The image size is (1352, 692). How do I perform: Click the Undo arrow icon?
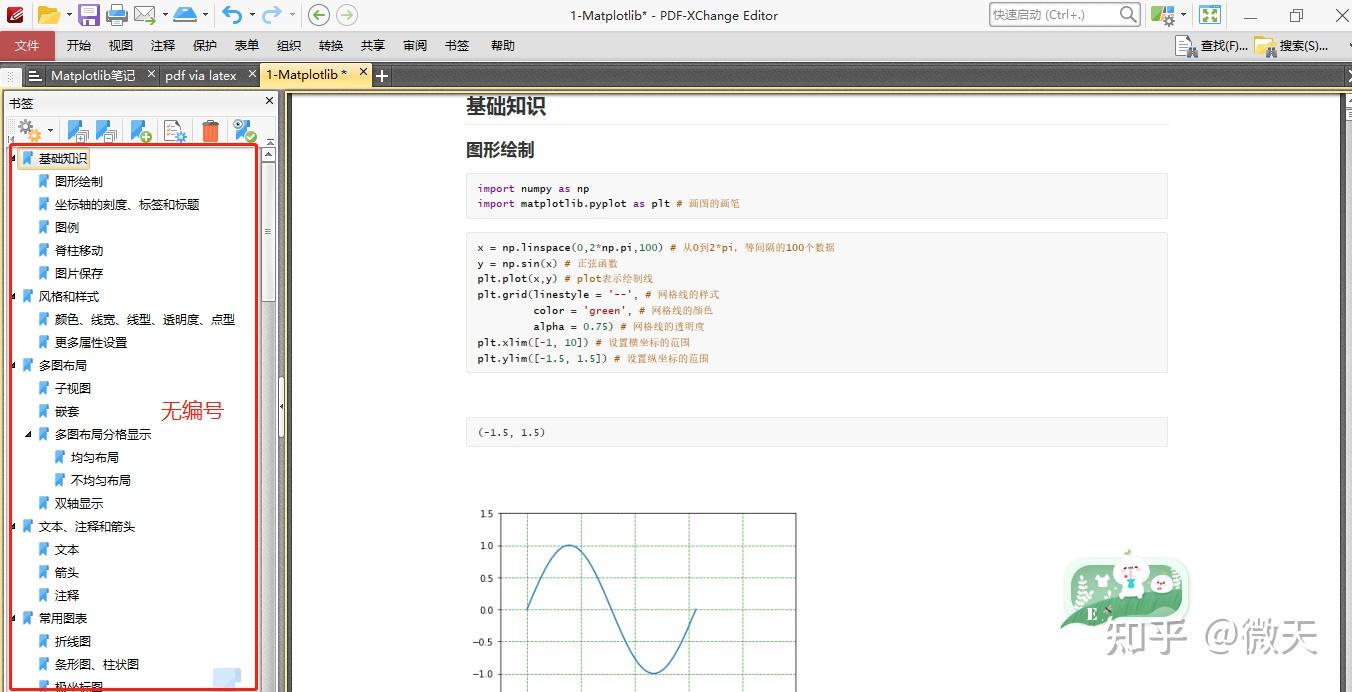pos(235,15)
